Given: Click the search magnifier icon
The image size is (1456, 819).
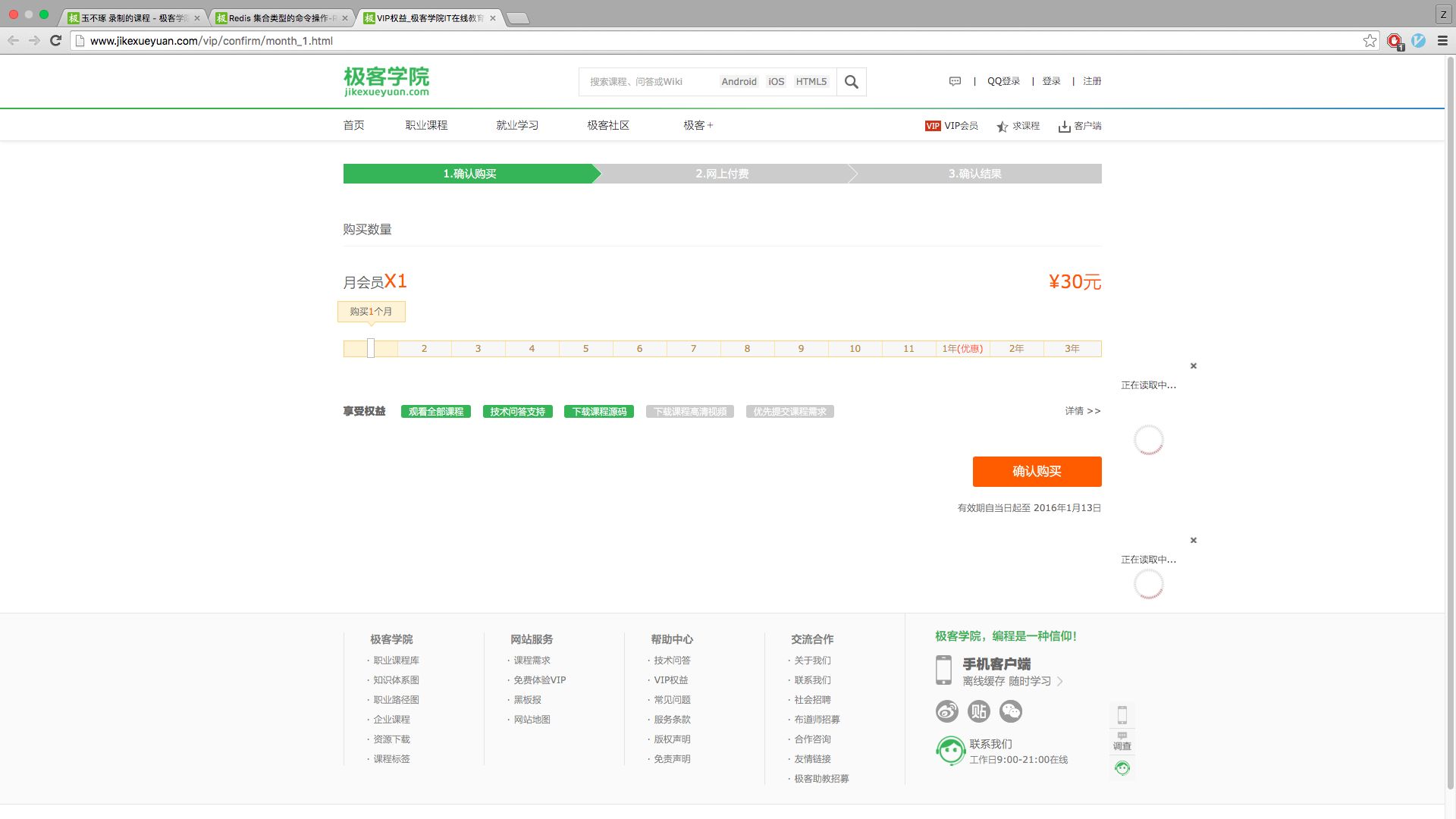Looking at the screenshot, I should pyautogui.click(x=851, y=82).
